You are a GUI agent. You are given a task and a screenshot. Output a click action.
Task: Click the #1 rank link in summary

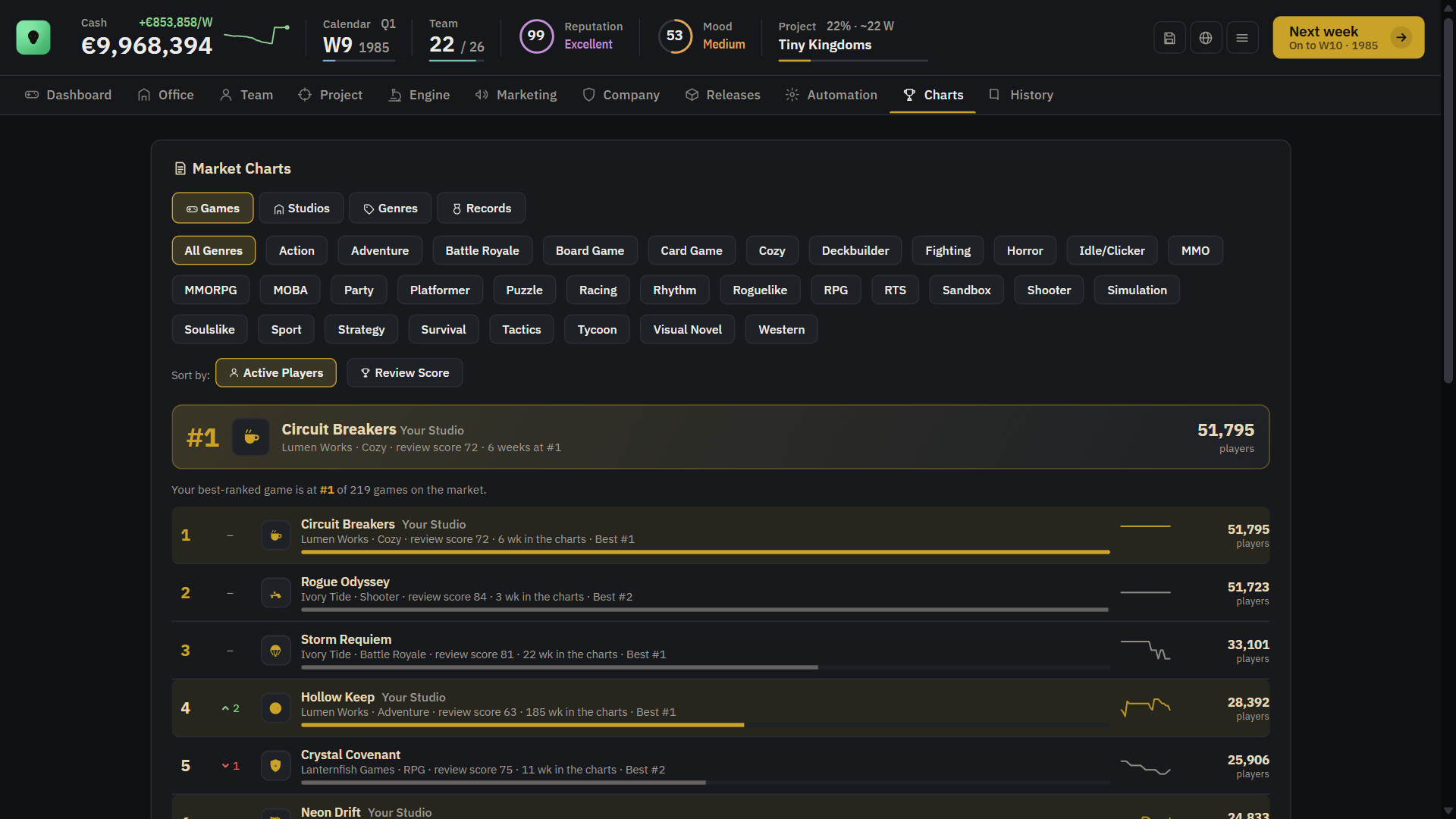[327, 490]
